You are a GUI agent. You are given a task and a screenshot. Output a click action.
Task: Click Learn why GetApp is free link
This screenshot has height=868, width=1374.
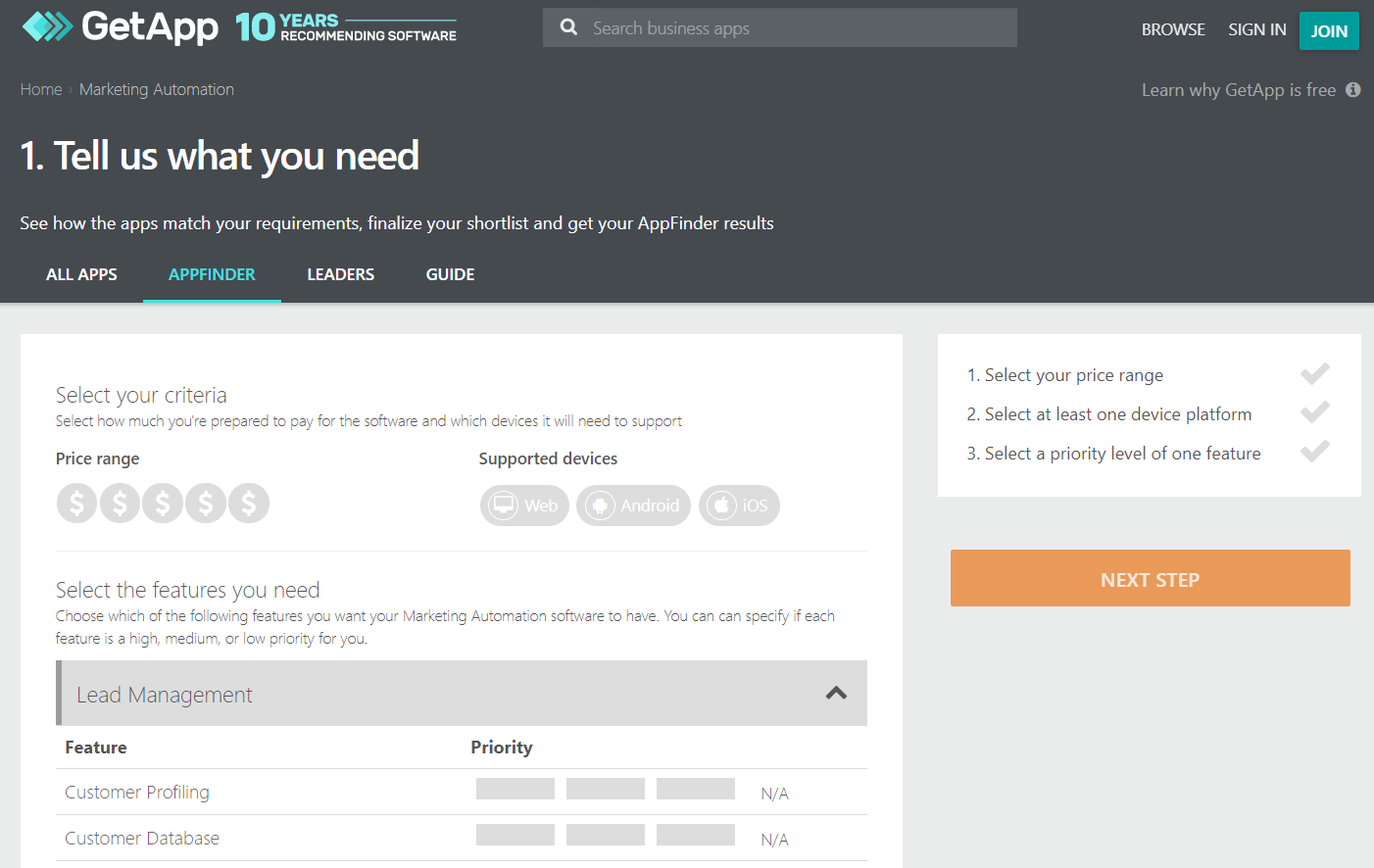1239,90
